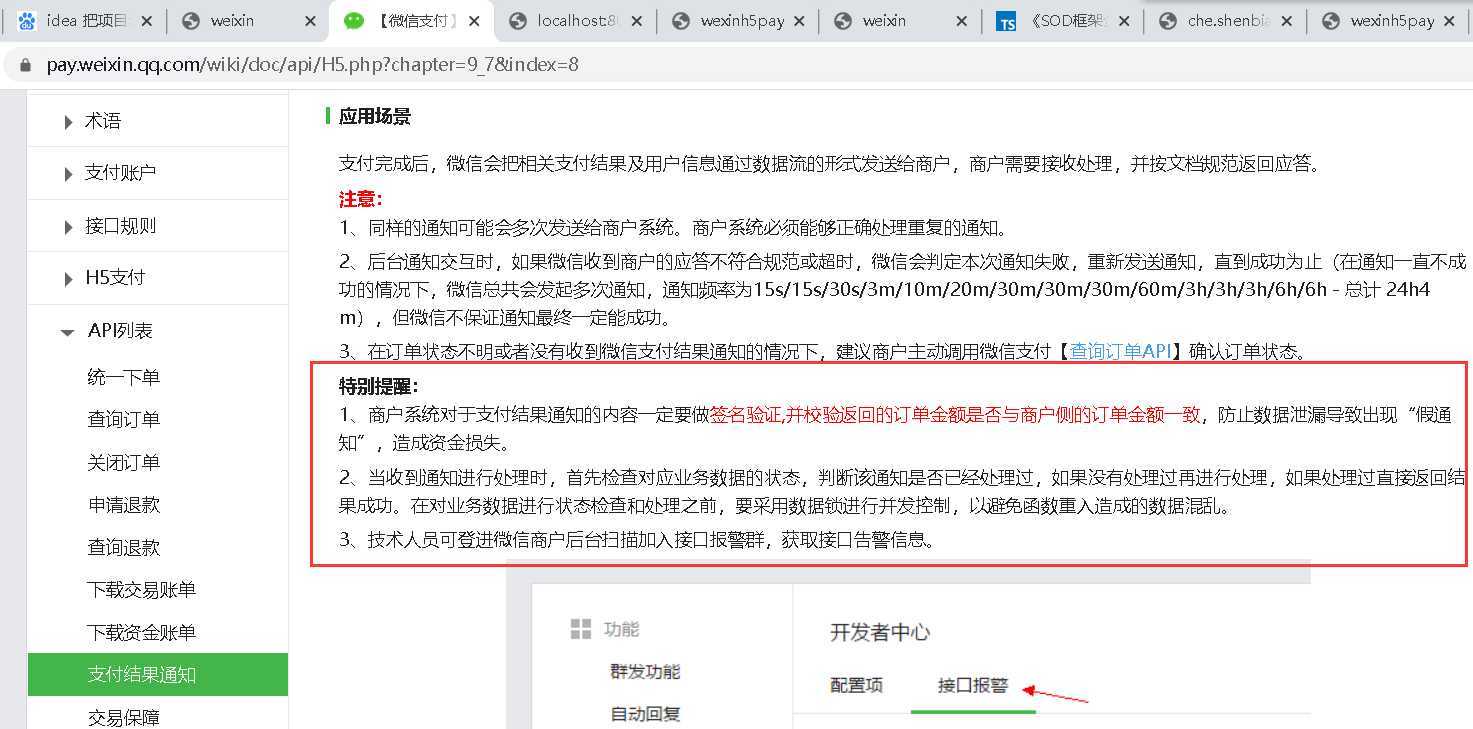Open the 交易保障 sidebar item
The width and height of the screenshot is (1473, 729).
click(124, 717)
